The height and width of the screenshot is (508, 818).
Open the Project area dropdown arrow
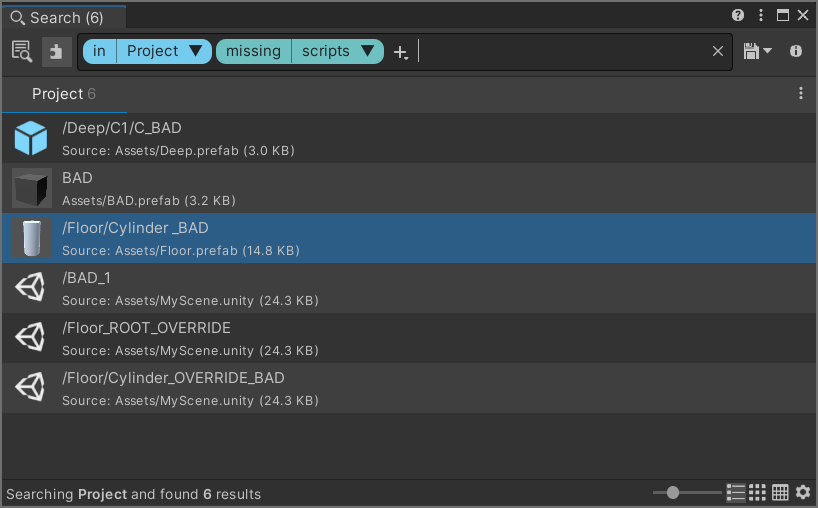(x=196, y=51)
